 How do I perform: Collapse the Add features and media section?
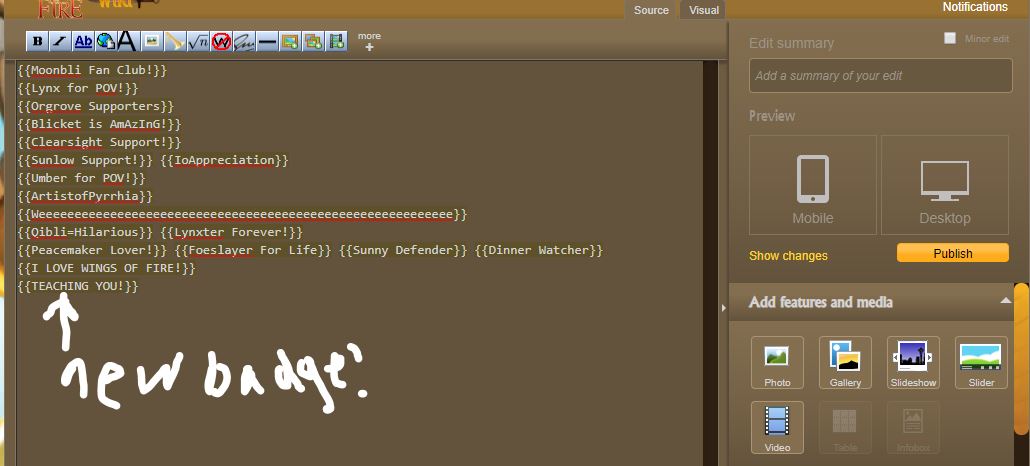pos(1005,301)
